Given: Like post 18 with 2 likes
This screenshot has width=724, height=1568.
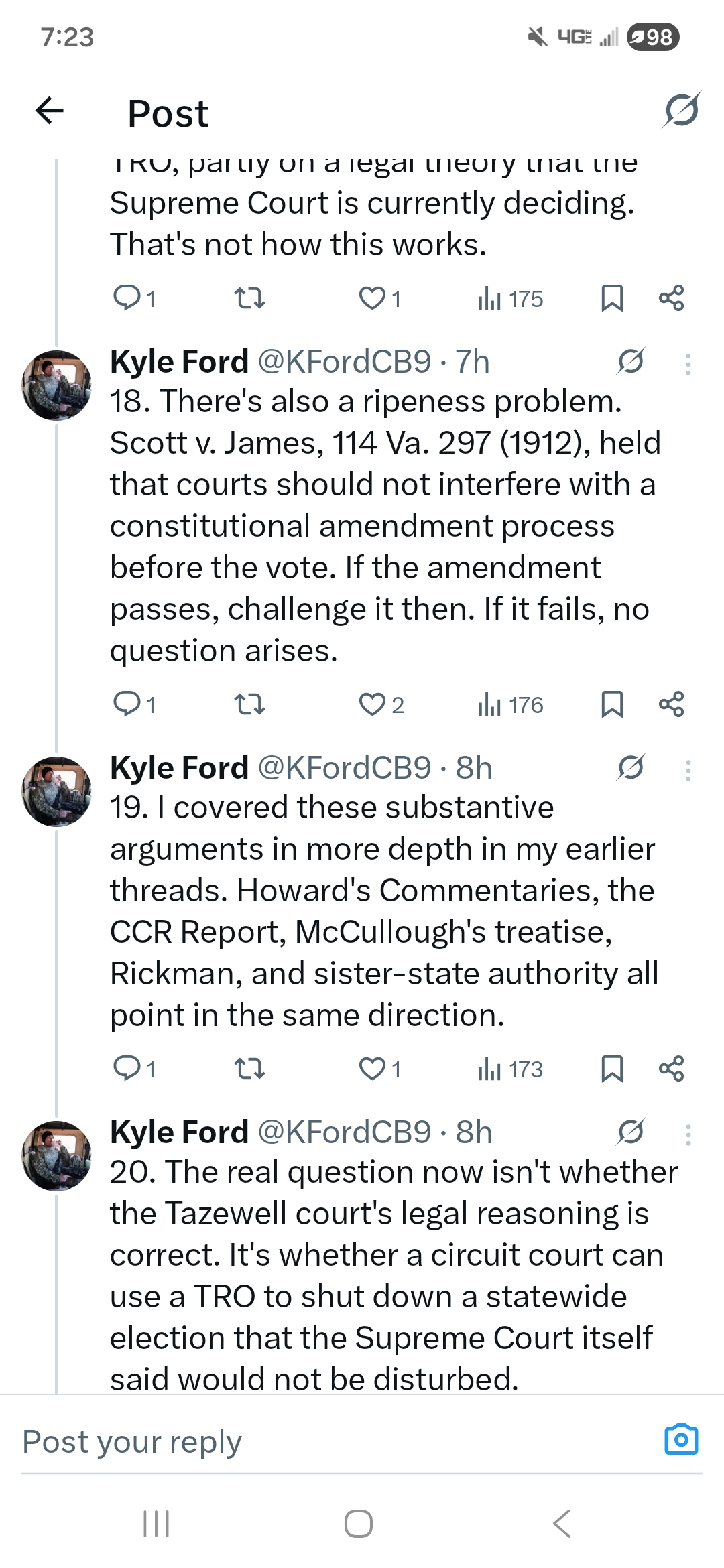Looking at the screenshot, I should click(x=373, y=704).
